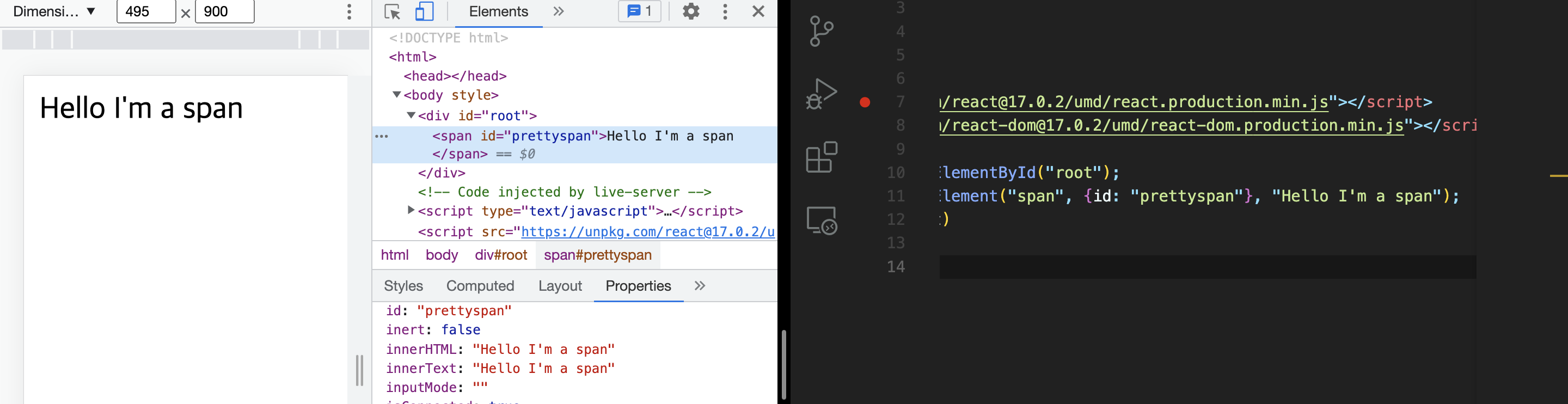1568x404 pixels.
Task: Switch to the Properties pane tab
Action: pyautogui.click(x=639, y=286)
